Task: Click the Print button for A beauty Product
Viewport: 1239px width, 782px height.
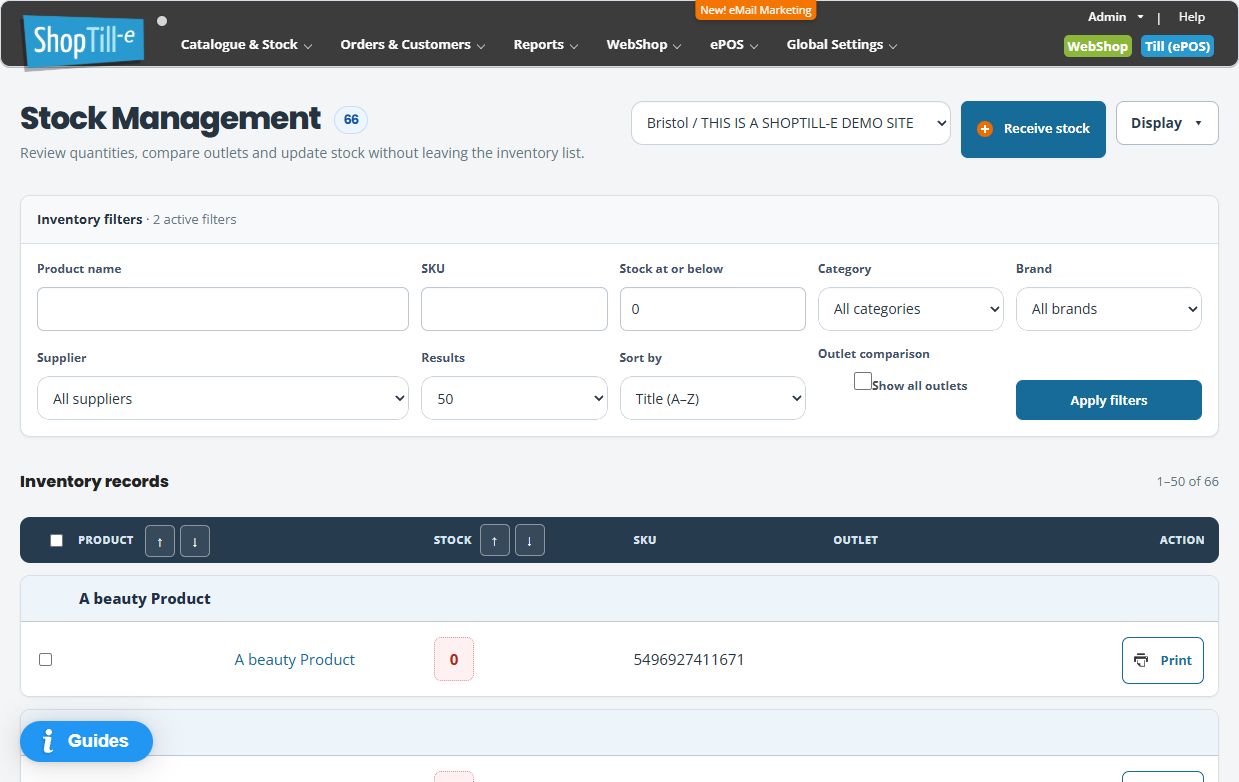Action: click(x=1163, y=660)
